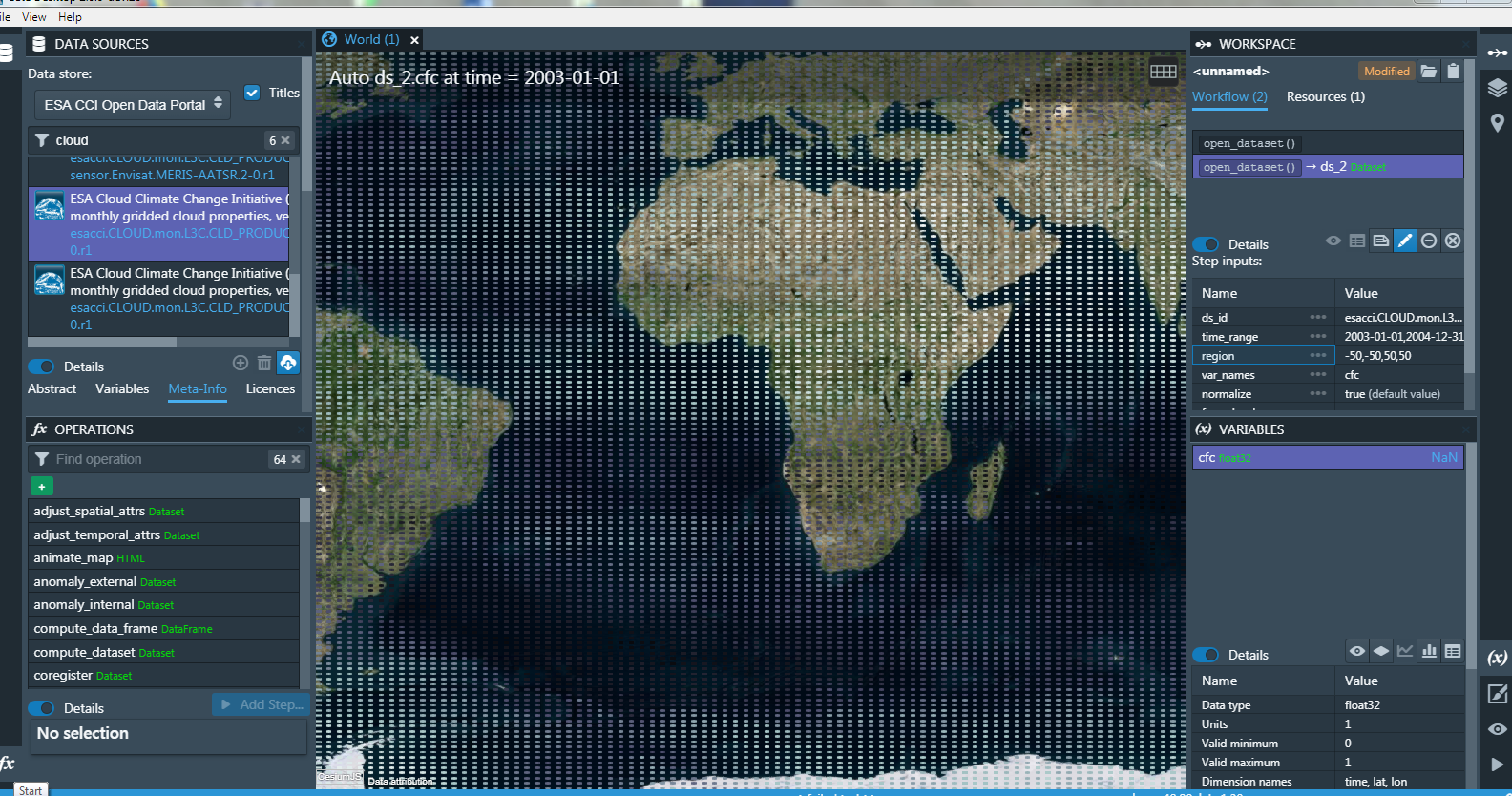This screenshot has width=1512, height=796.
Task: Toggle Workspace step Details switch
Action: (1206, 244)
